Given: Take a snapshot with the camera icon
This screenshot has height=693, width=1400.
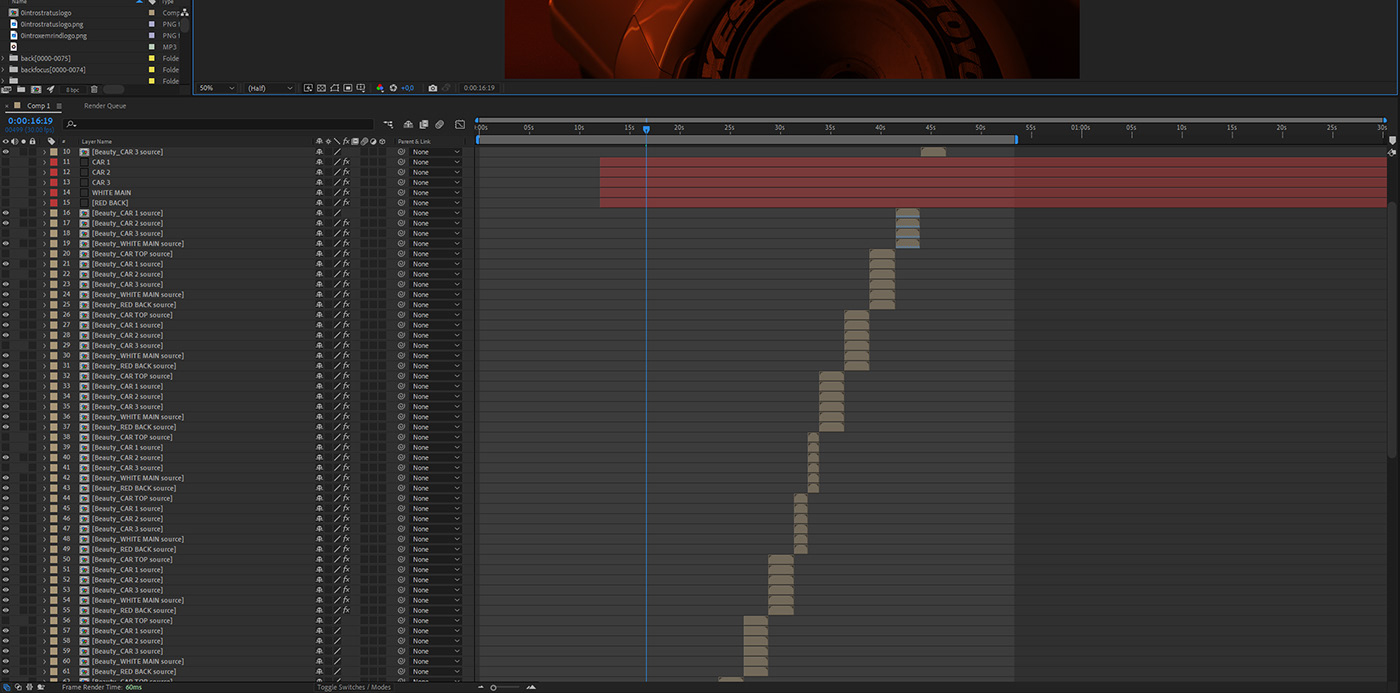Looking at the screenshot, I should (432, 88).
